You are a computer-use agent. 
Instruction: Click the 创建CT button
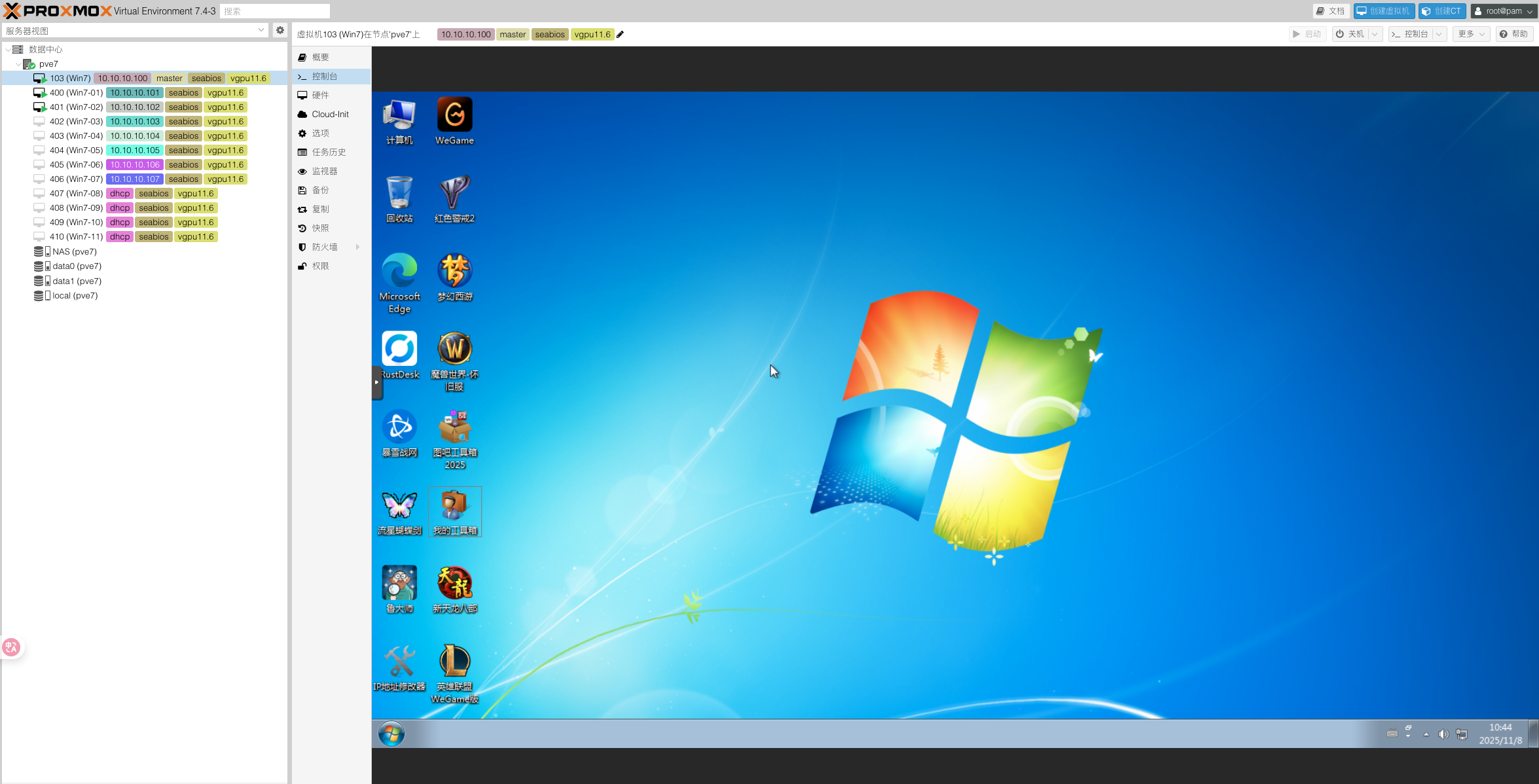1441,11
